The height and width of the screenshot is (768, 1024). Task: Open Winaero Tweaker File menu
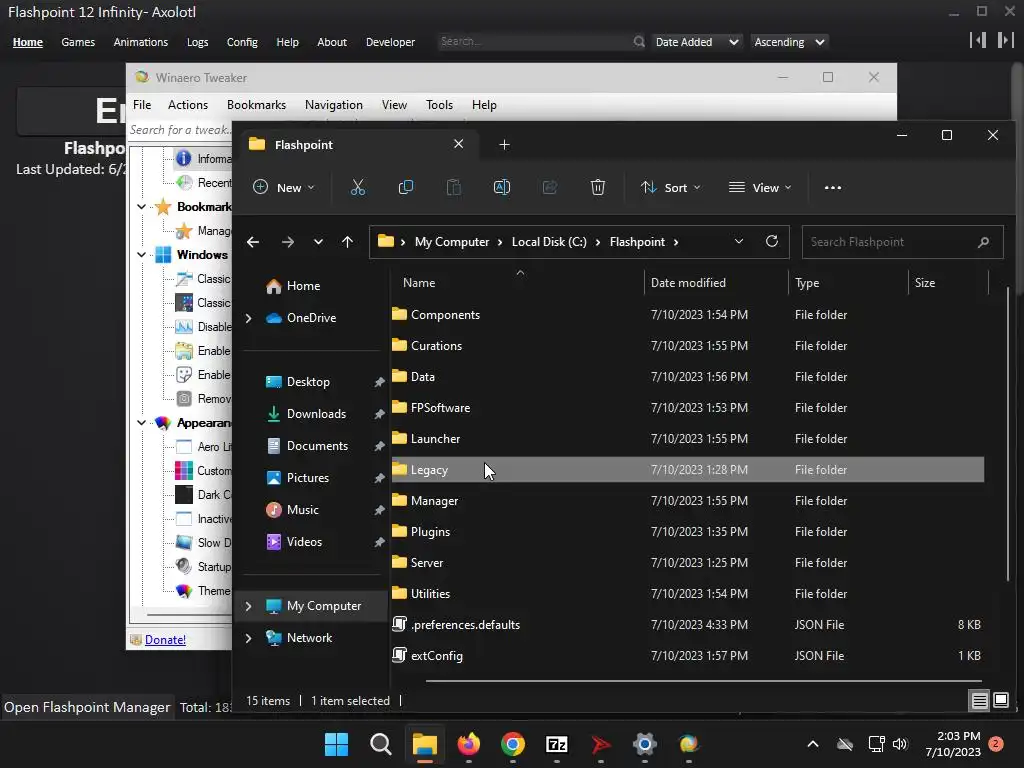coord(142,105)
